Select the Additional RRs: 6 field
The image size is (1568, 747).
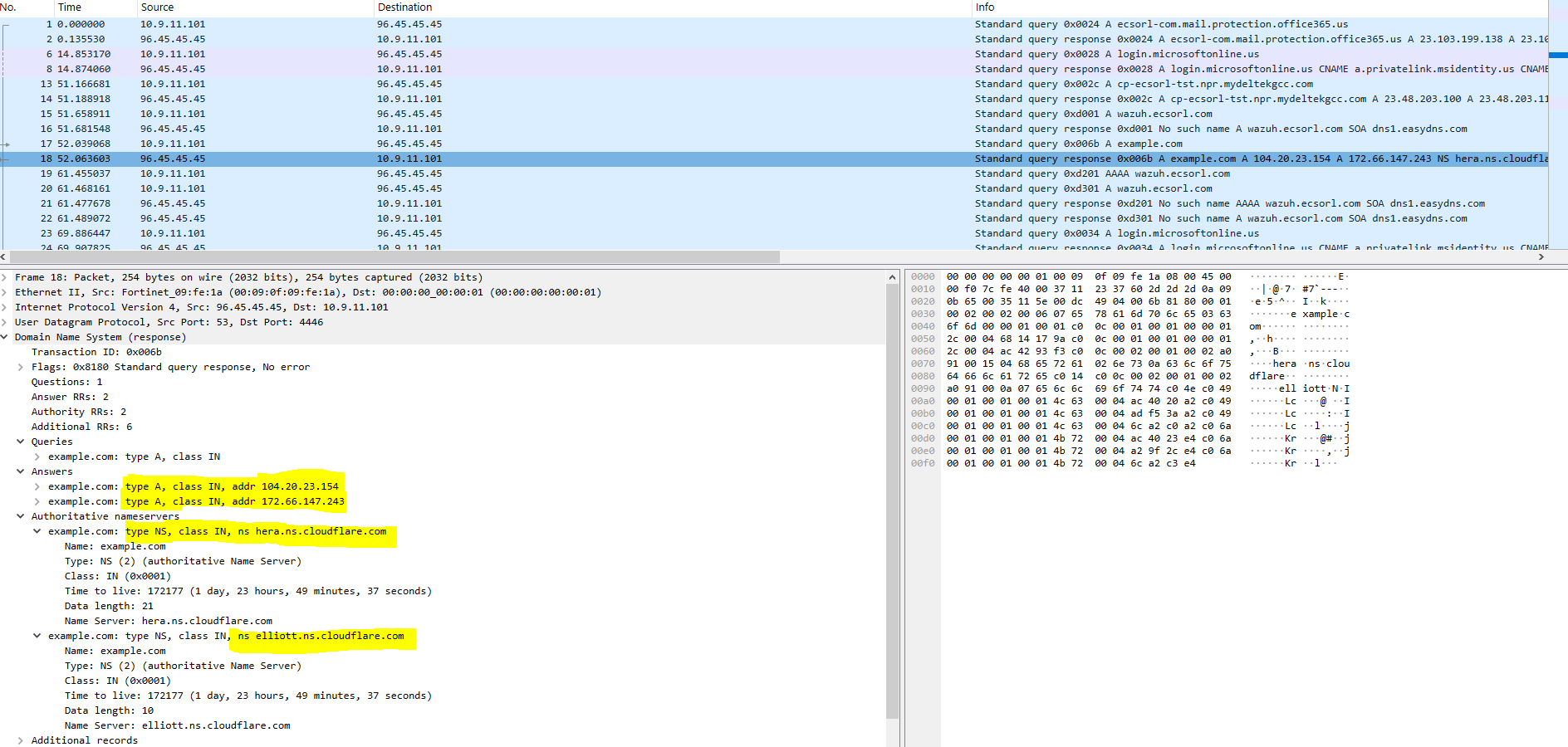point(81,427)
